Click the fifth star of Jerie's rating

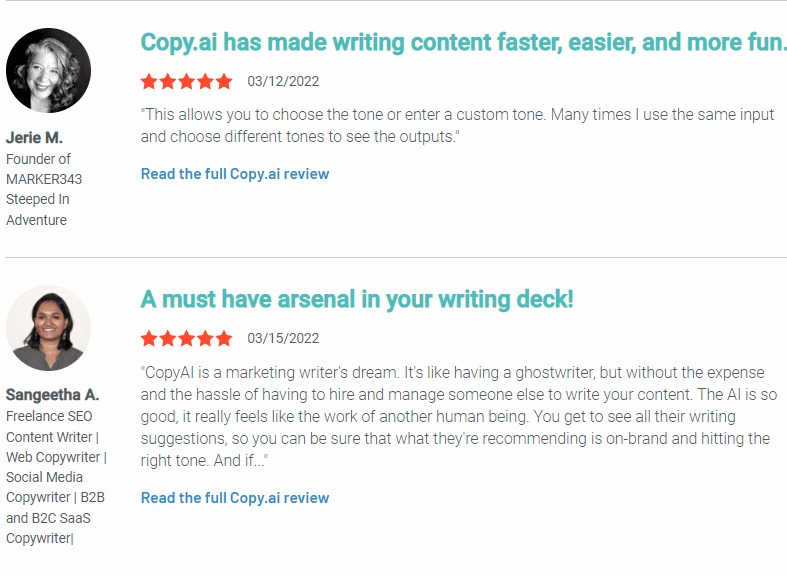(224, 81)
